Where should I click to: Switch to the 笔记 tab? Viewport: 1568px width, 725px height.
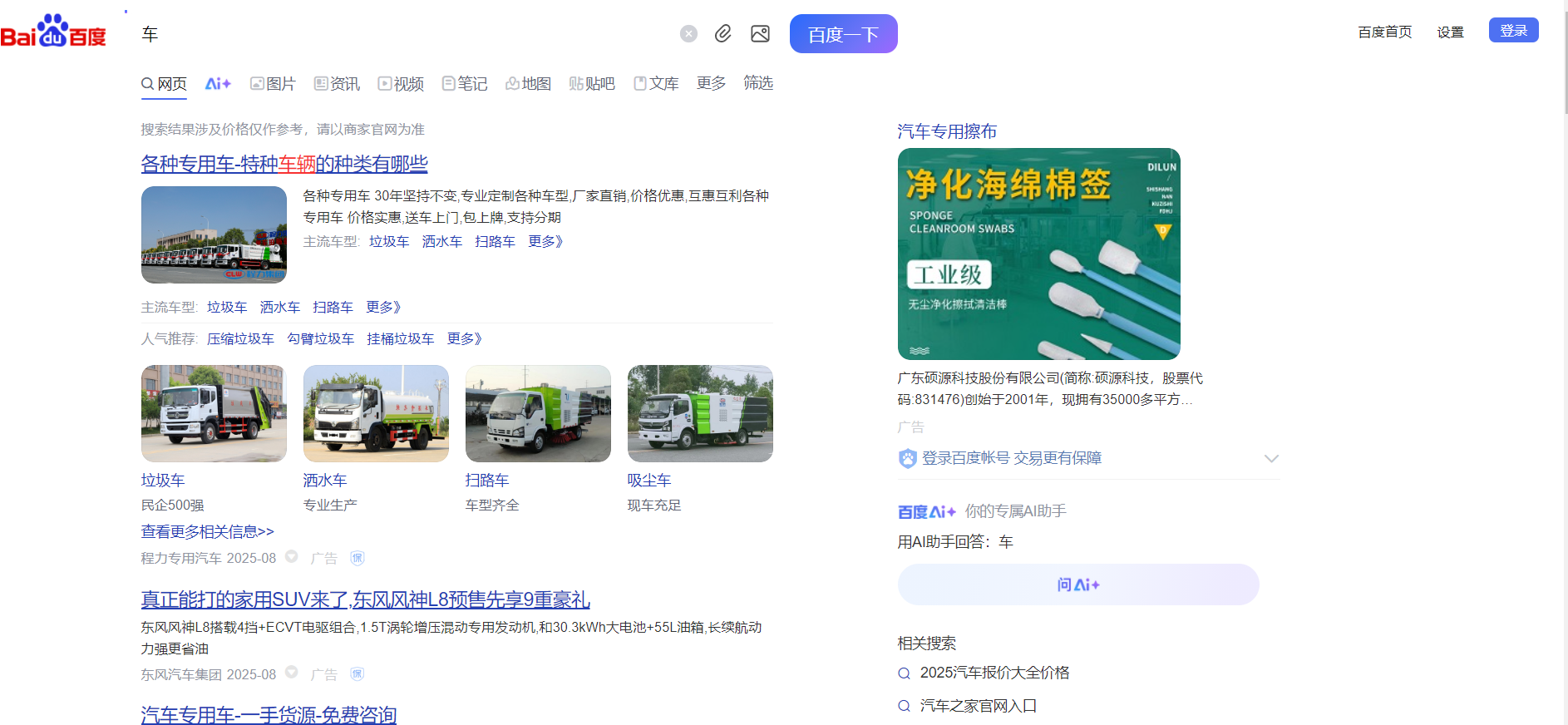tap(465, 84)
